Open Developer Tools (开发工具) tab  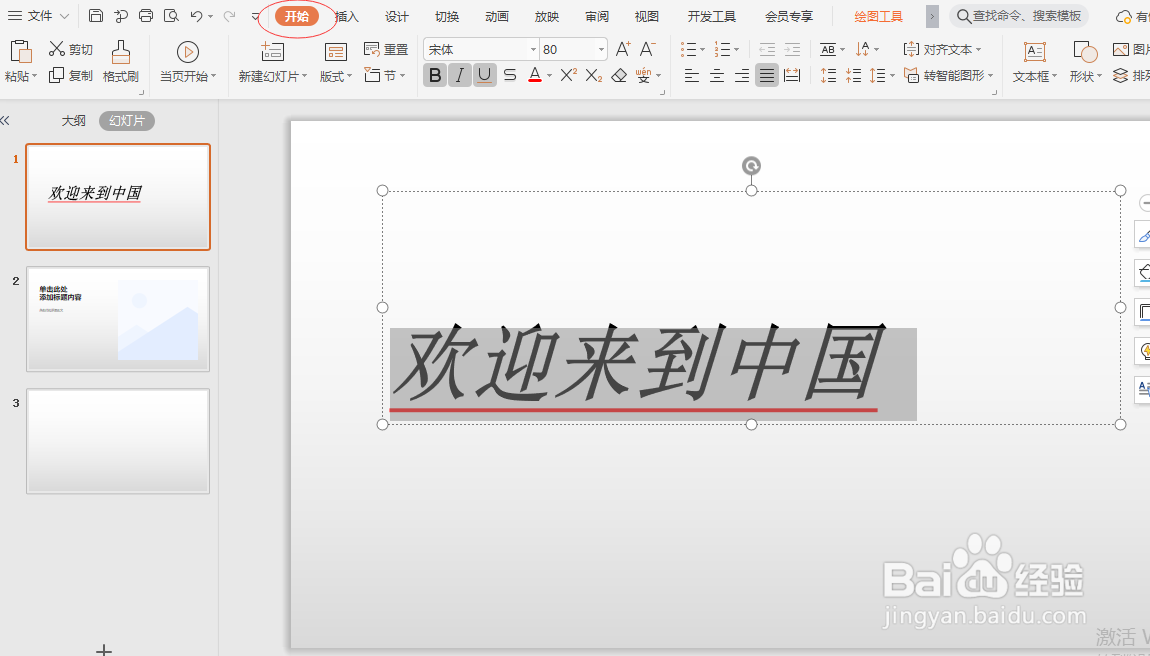(x=711, y=16)
